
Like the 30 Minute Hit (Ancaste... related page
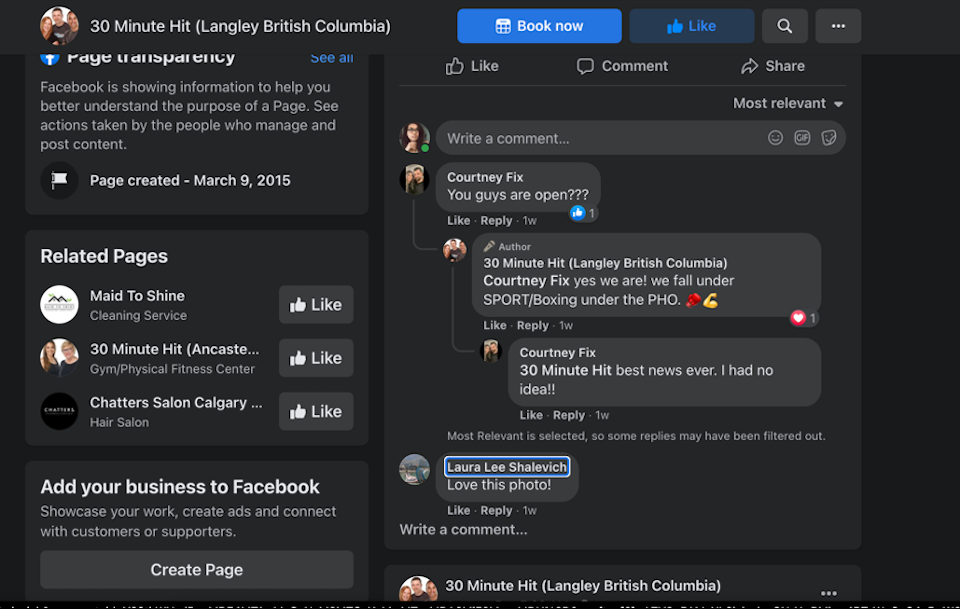pos(316,357)
